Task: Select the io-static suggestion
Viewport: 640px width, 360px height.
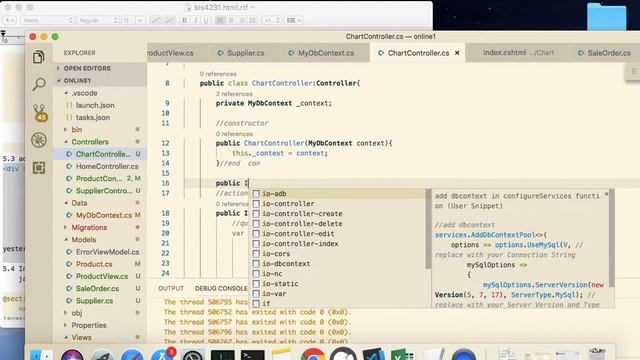Action: (x=339, y=284)
